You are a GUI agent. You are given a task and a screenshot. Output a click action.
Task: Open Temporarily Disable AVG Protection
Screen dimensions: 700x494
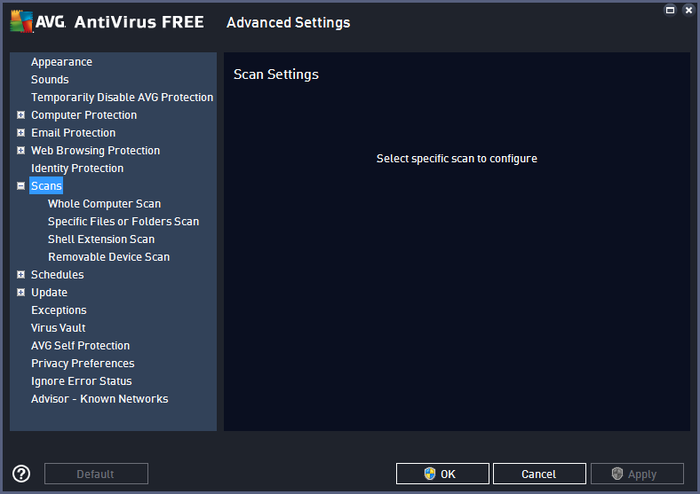click(x=122, y=97)
